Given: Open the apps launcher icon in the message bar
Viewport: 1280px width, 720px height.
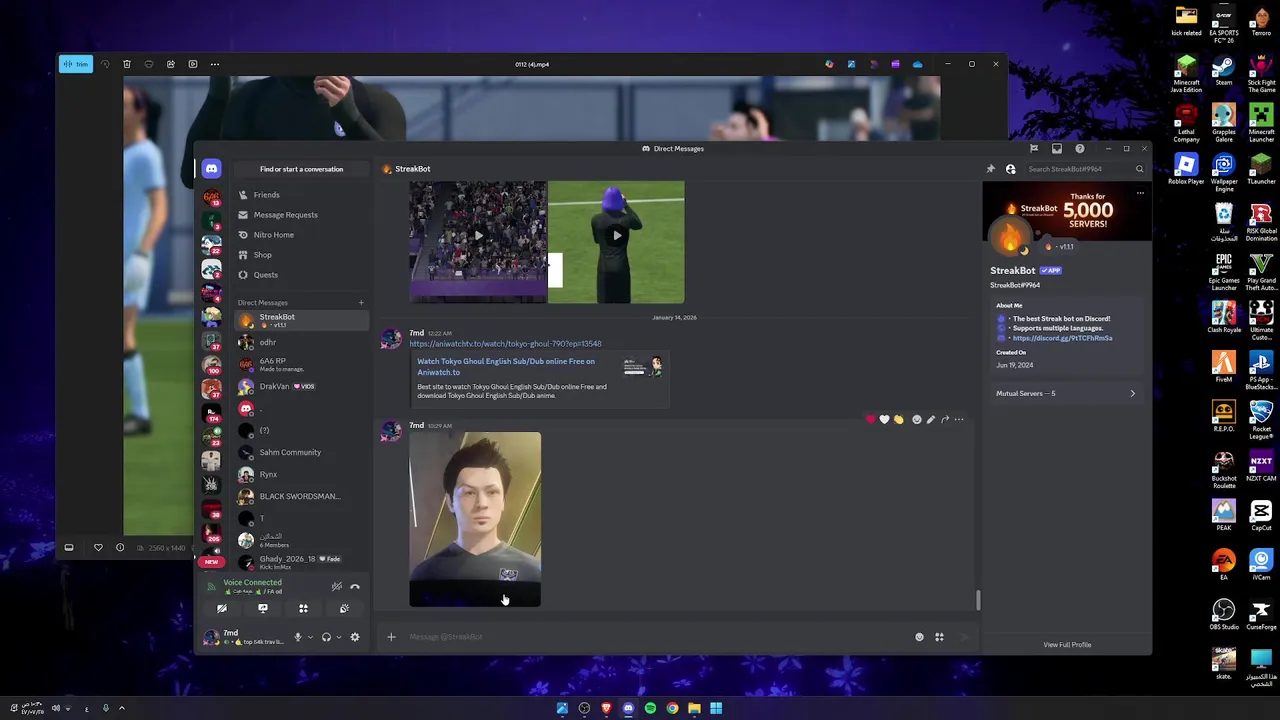Looking at the screenshot, I should click(x=939, y=637).
